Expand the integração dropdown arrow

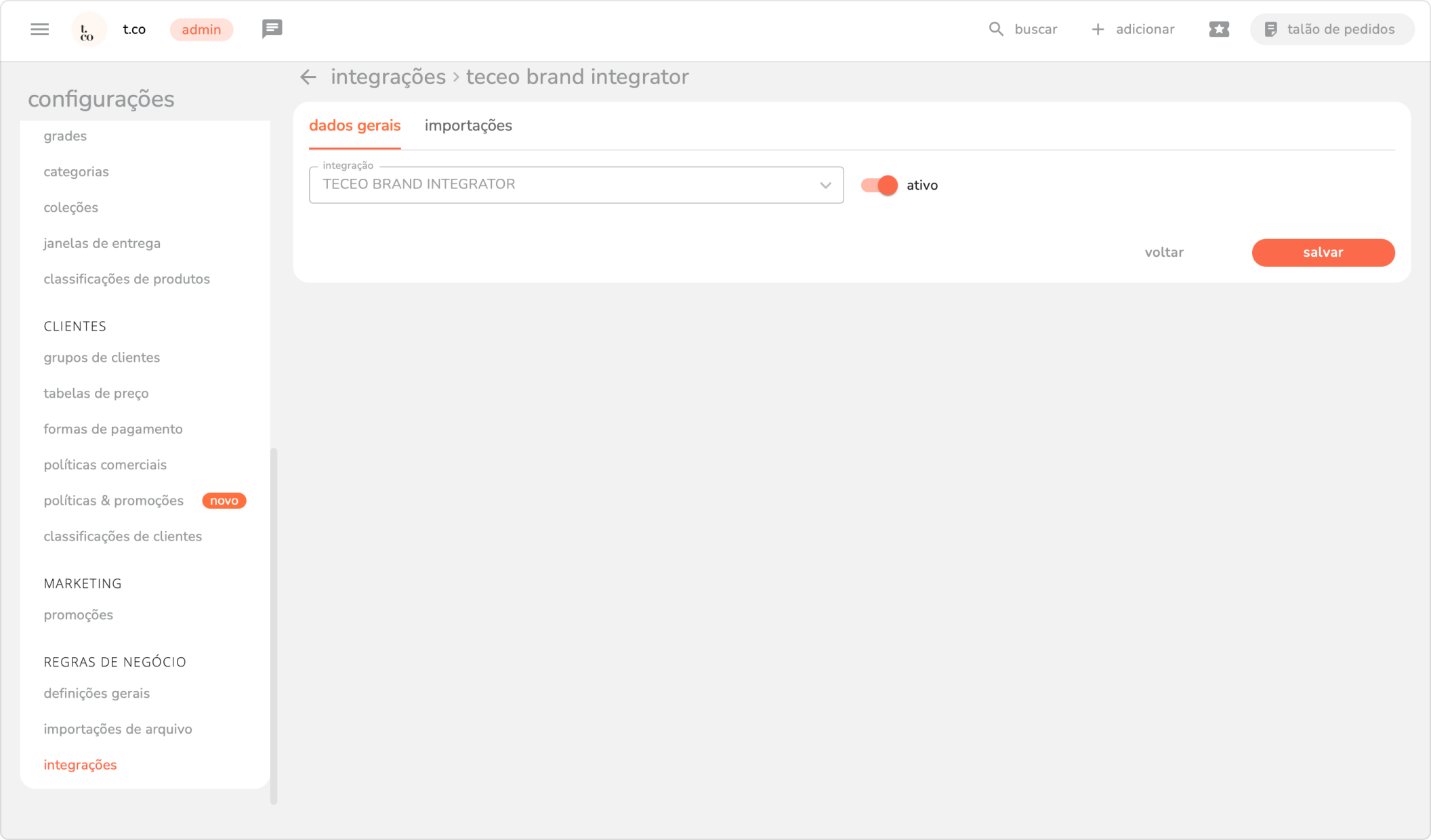pos(825,185)
